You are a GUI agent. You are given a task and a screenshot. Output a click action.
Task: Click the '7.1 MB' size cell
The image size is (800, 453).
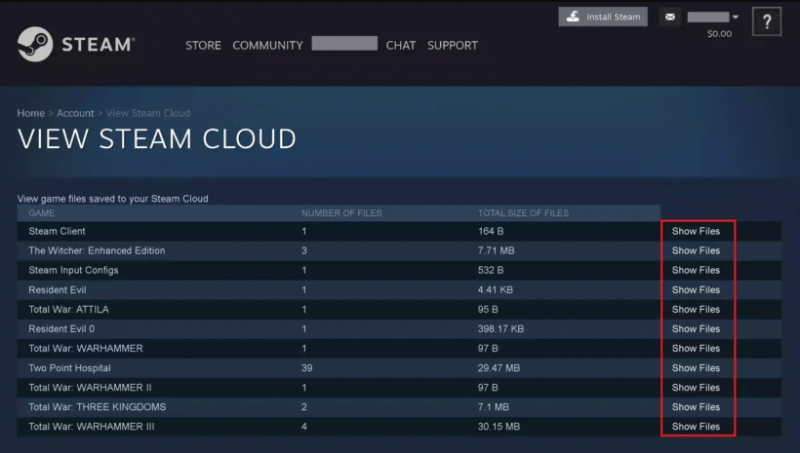pos(493,407)
